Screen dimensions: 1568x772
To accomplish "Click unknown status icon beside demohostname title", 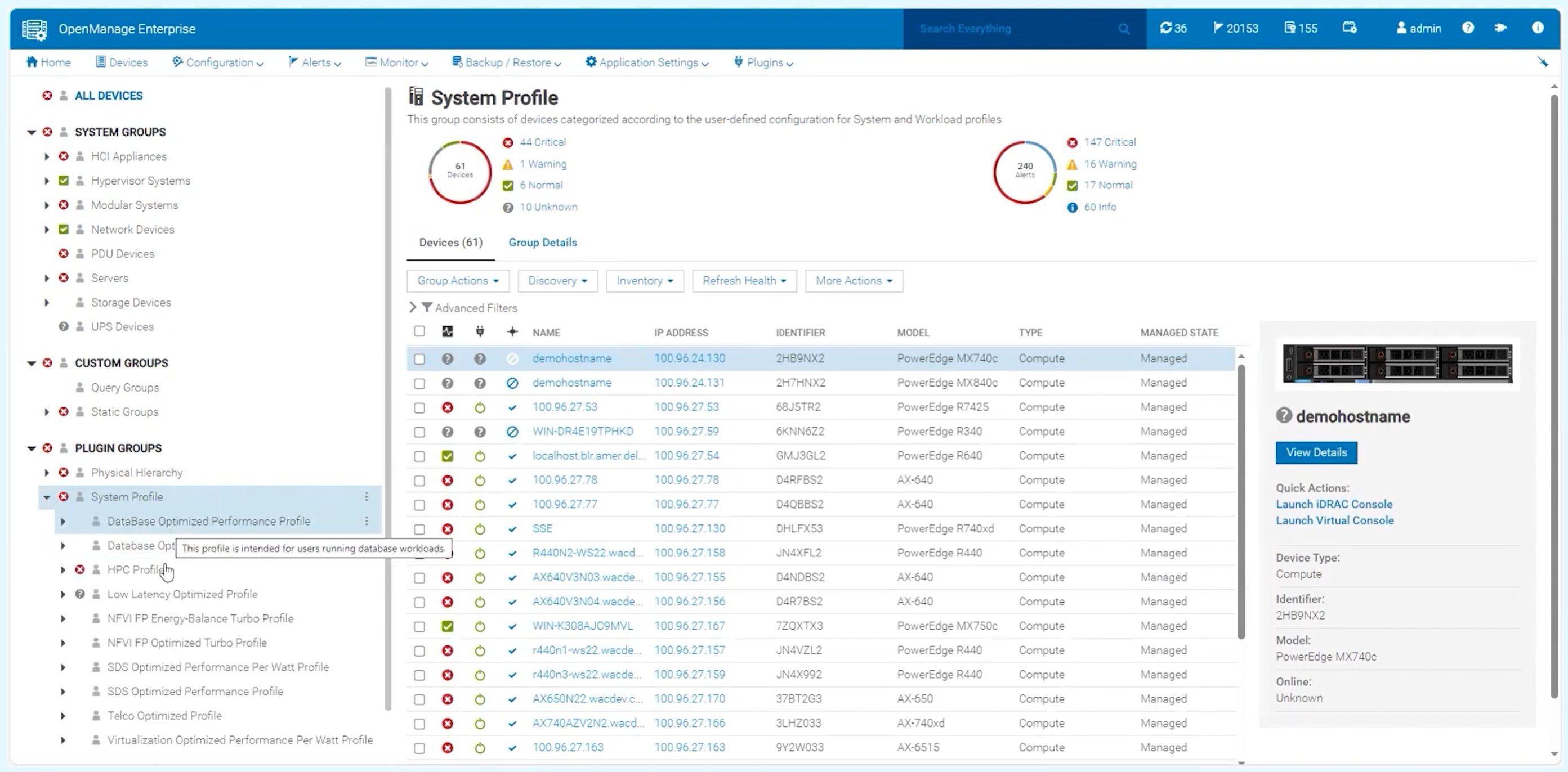I will (x=1283, y=415).
